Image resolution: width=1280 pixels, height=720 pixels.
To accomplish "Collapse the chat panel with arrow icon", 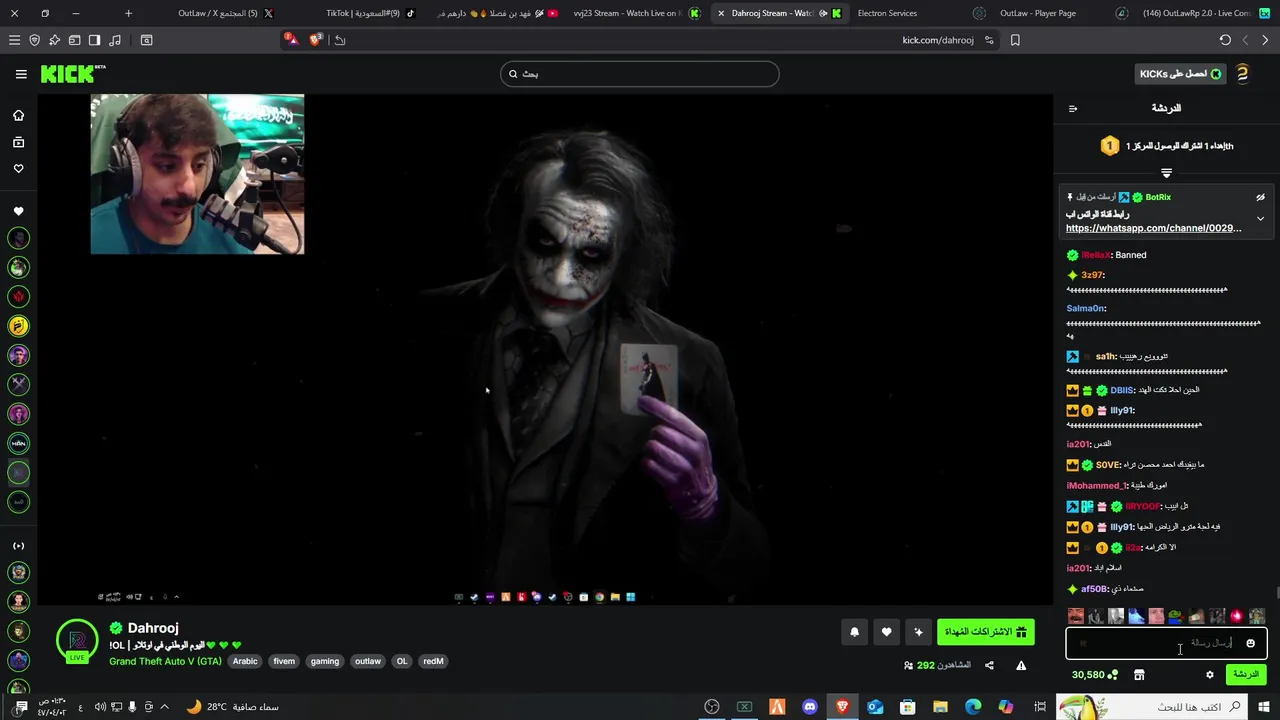I will click(1073, 108).
